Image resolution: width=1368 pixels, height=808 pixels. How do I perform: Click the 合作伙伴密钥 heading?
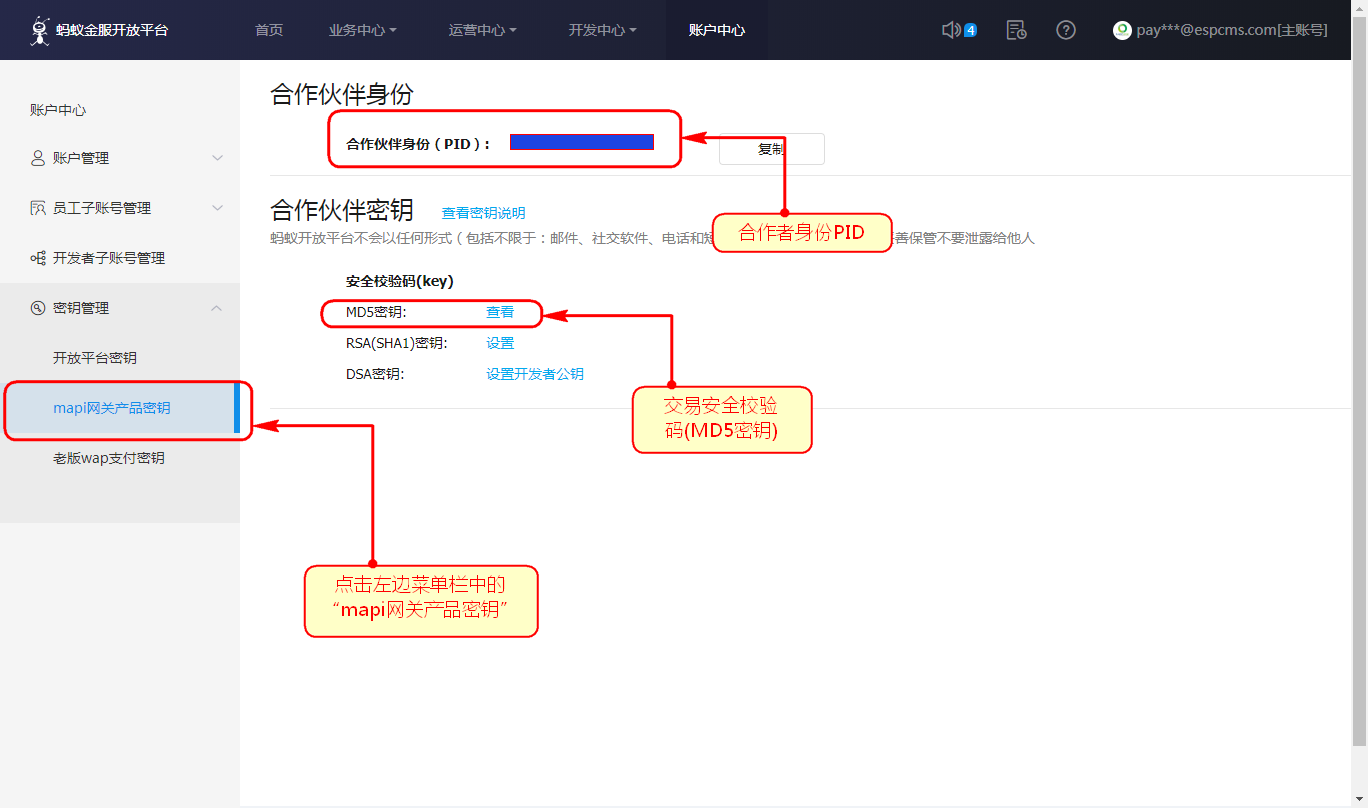point(342,210)
